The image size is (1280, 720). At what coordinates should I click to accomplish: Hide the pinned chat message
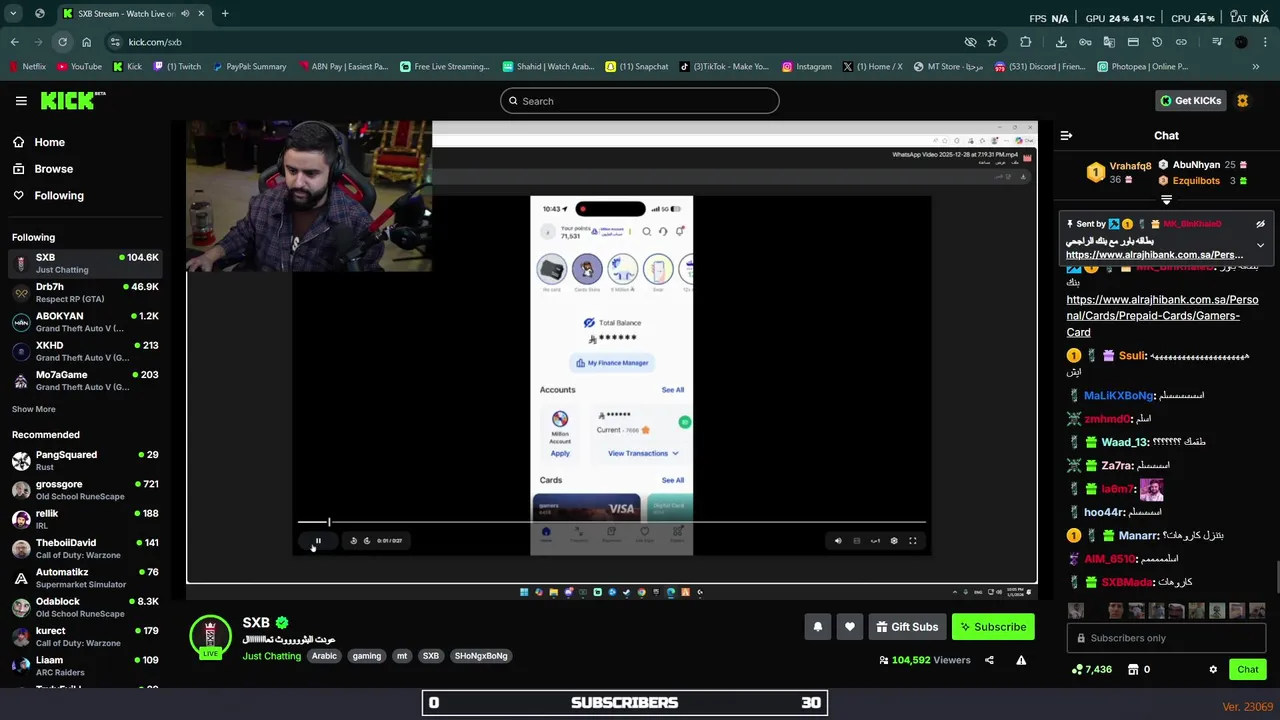coord(1260,224)
